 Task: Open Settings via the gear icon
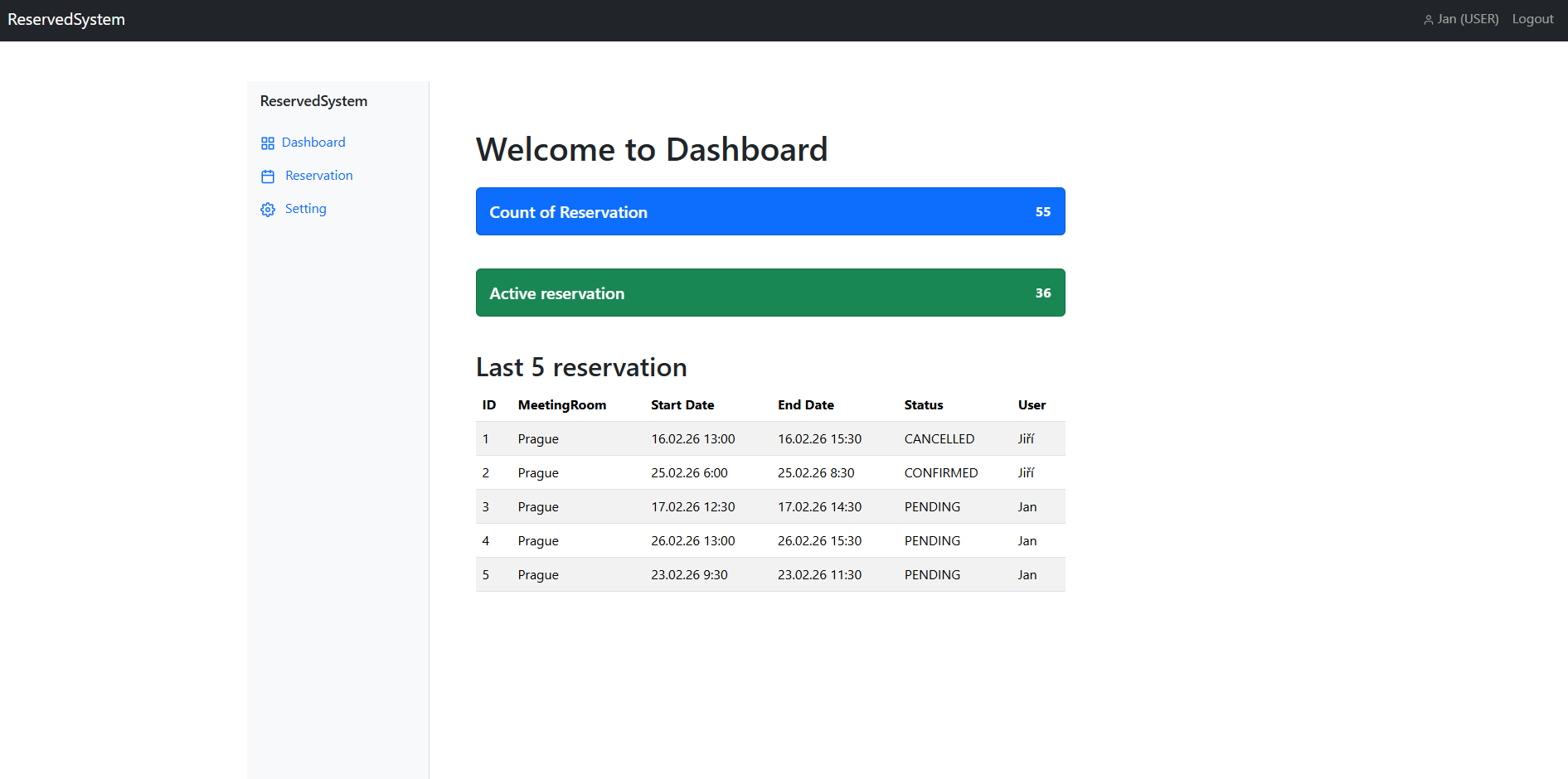267,209
